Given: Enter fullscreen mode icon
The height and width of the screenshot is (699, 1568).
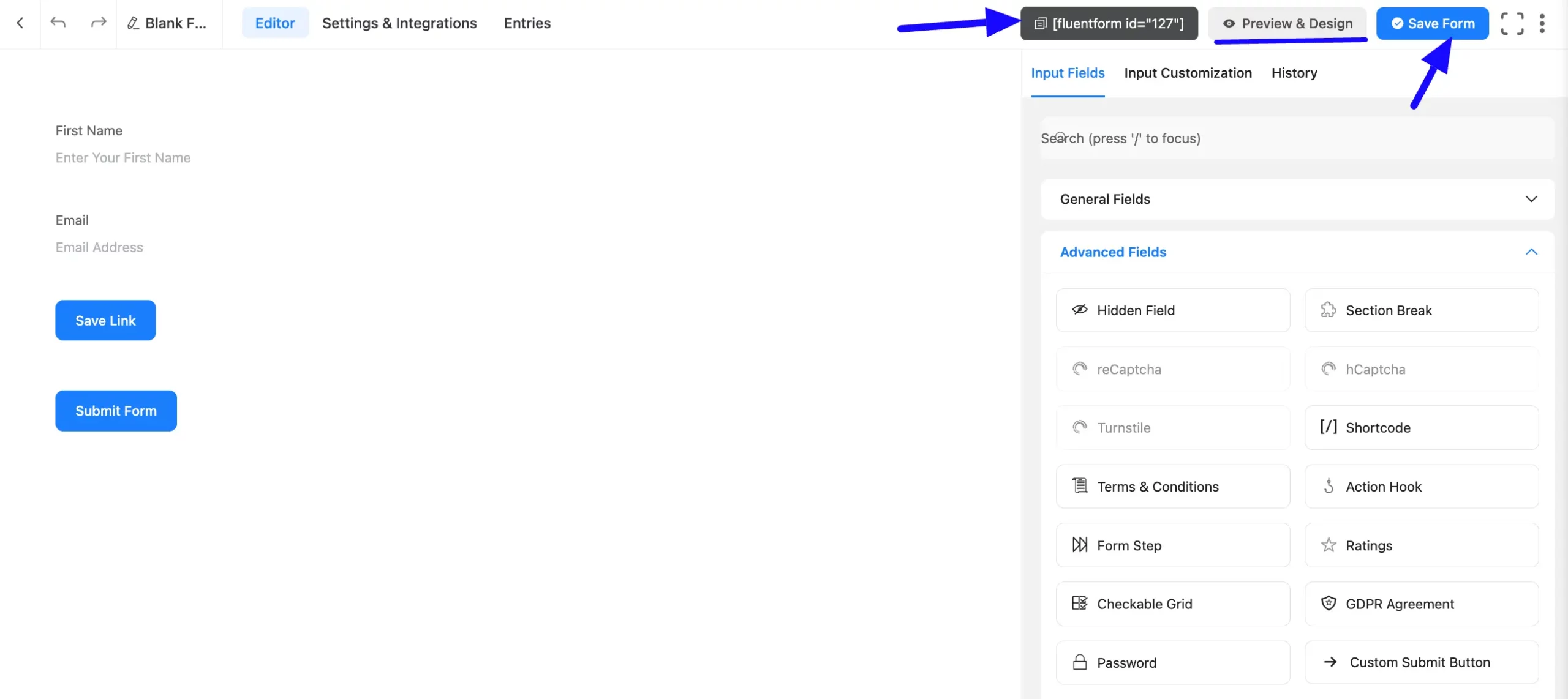Looking at the screenshot, I should coord(1512,23).
